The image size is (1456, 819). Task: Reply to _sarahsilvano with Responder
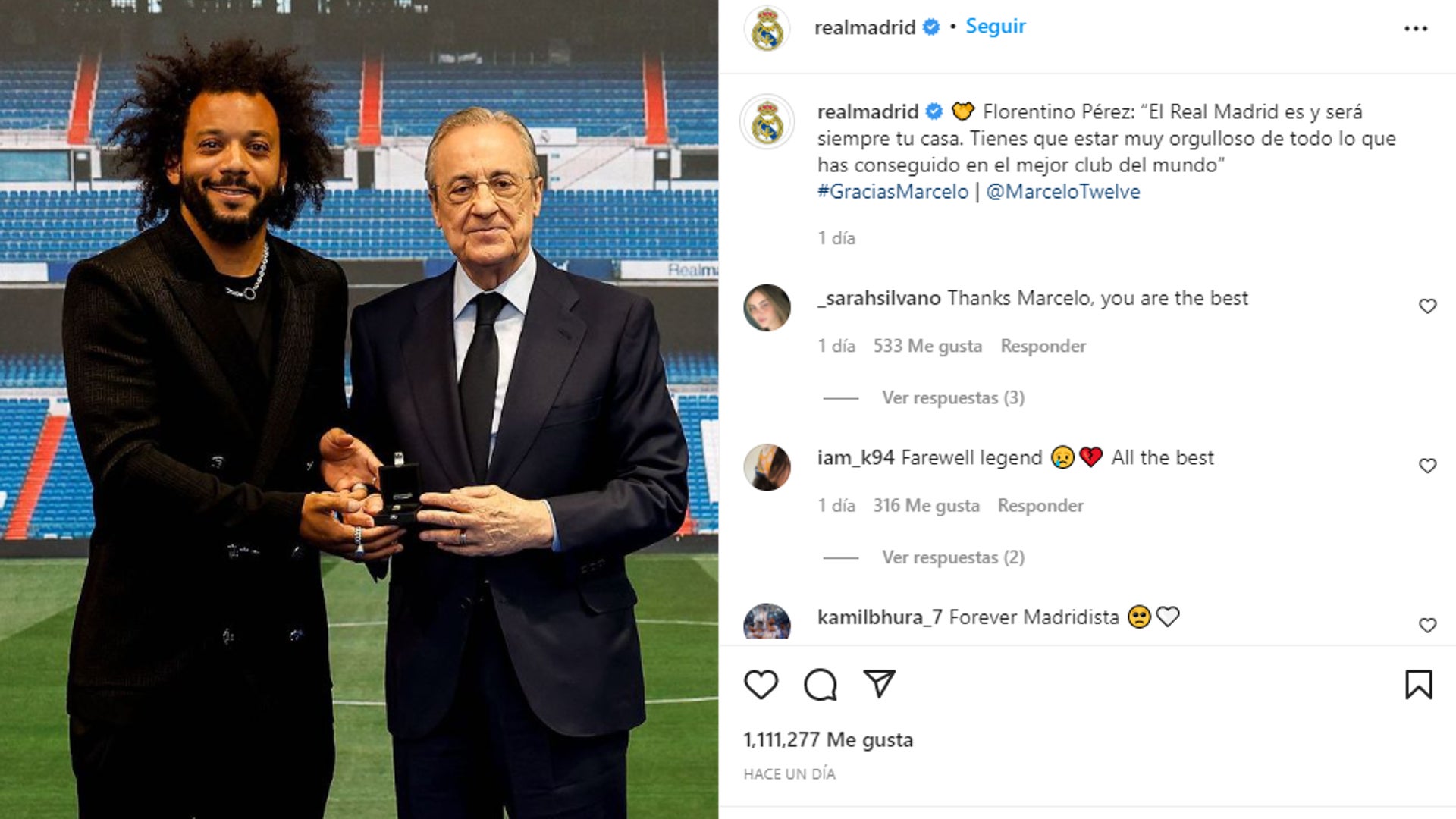[1043, 346]
